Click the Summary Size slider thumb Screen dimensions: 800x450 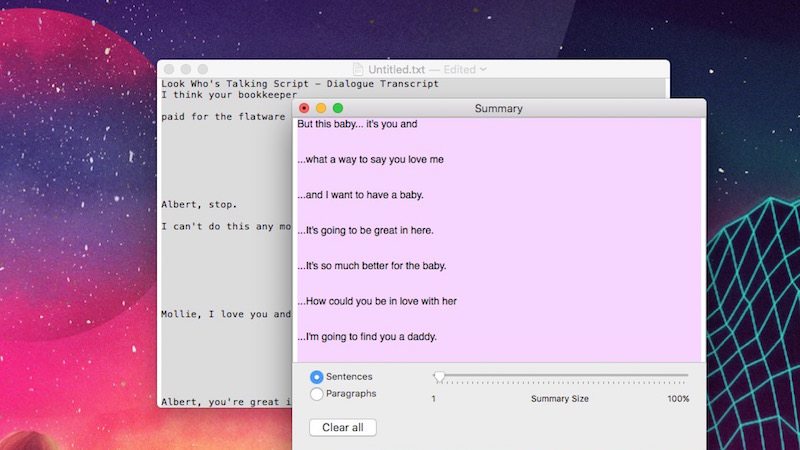click(x=439, y=377)
